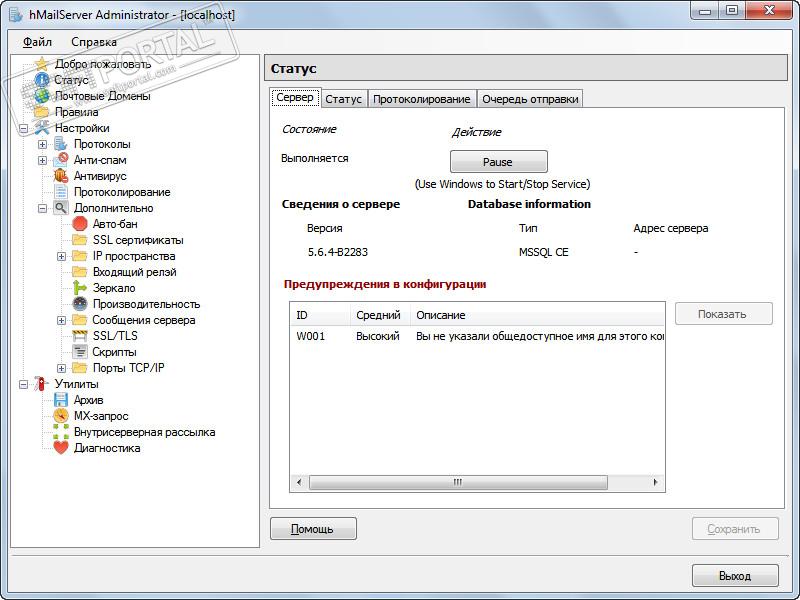Click the left arrow of warnings scrollbar
The width and height of the screenshot is (800, 600).
(x=299, y=482)
